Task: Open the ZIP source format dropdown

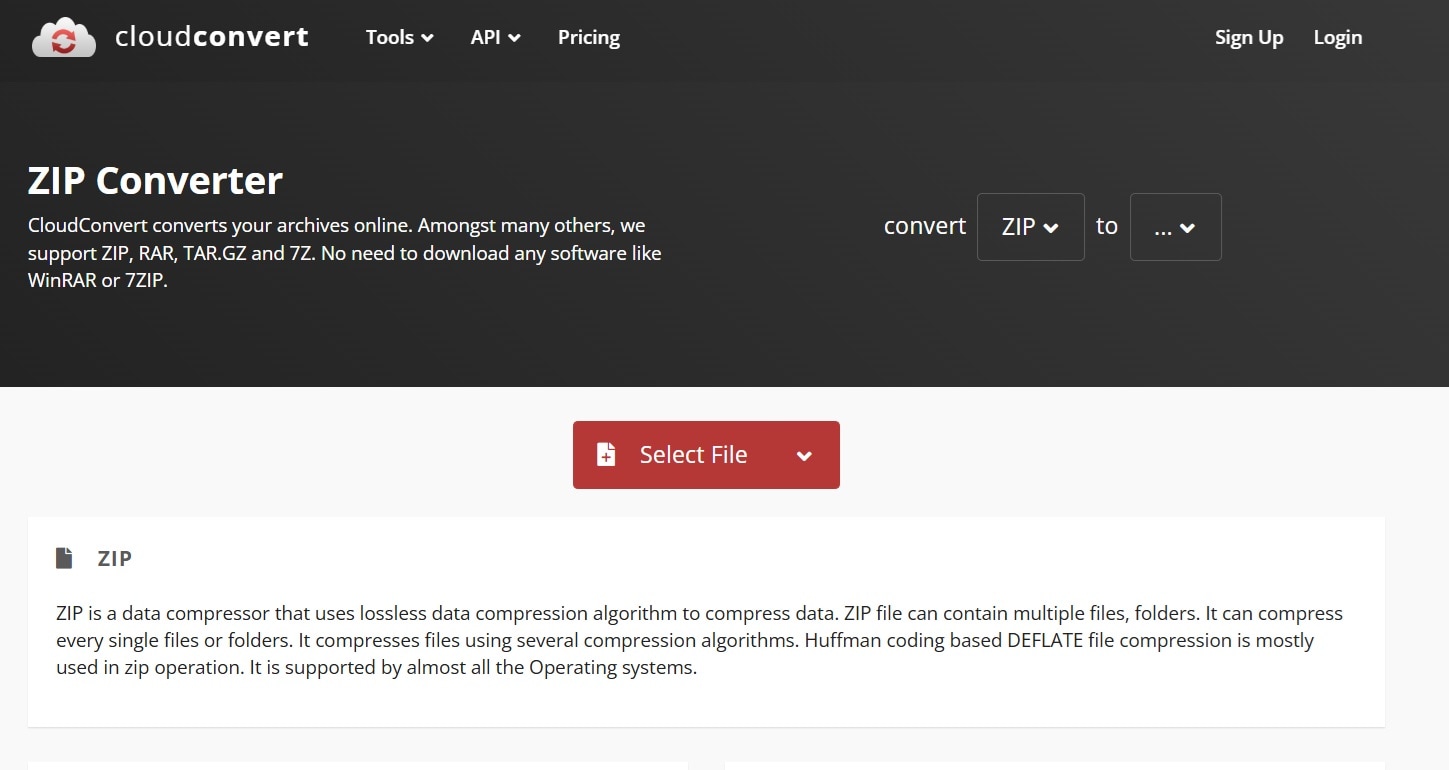Action: point(1030,227)
